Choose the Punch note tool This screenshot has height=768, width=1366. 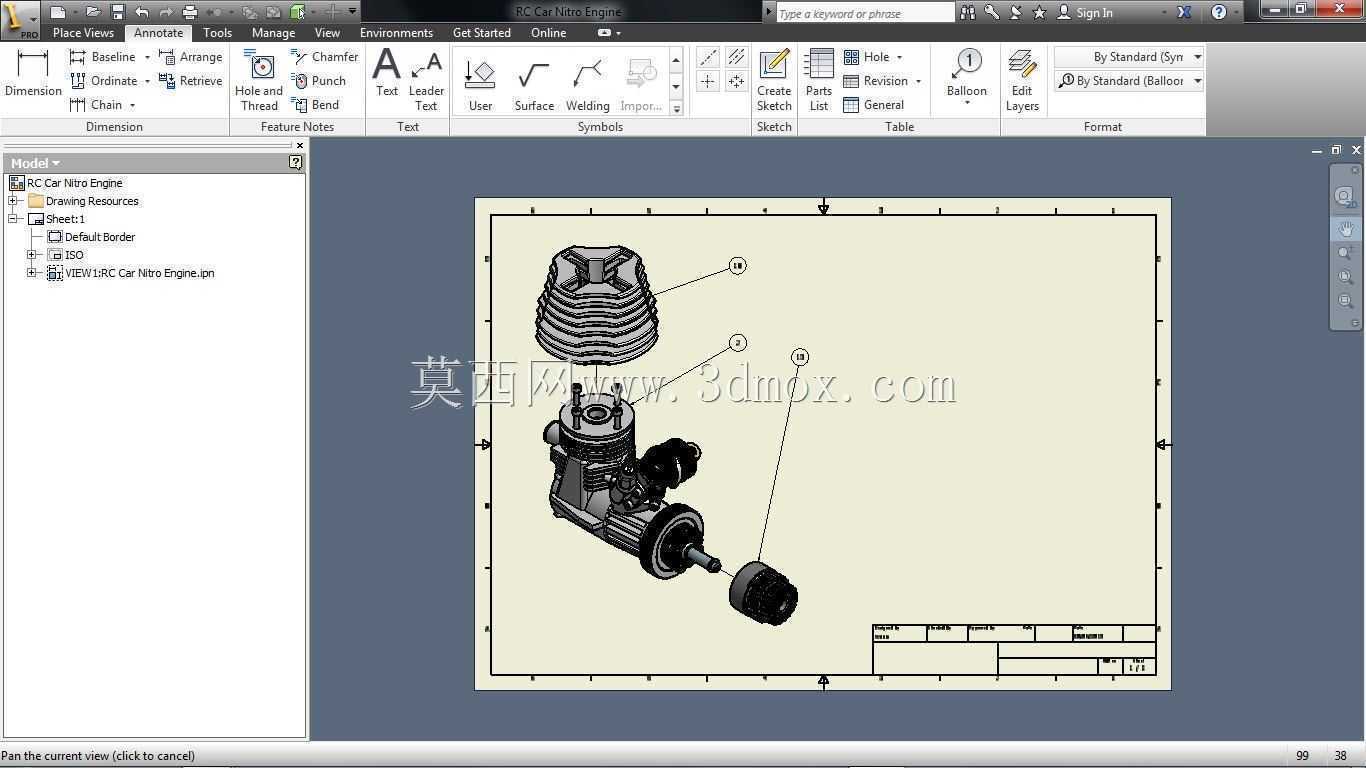pos(319,81)
